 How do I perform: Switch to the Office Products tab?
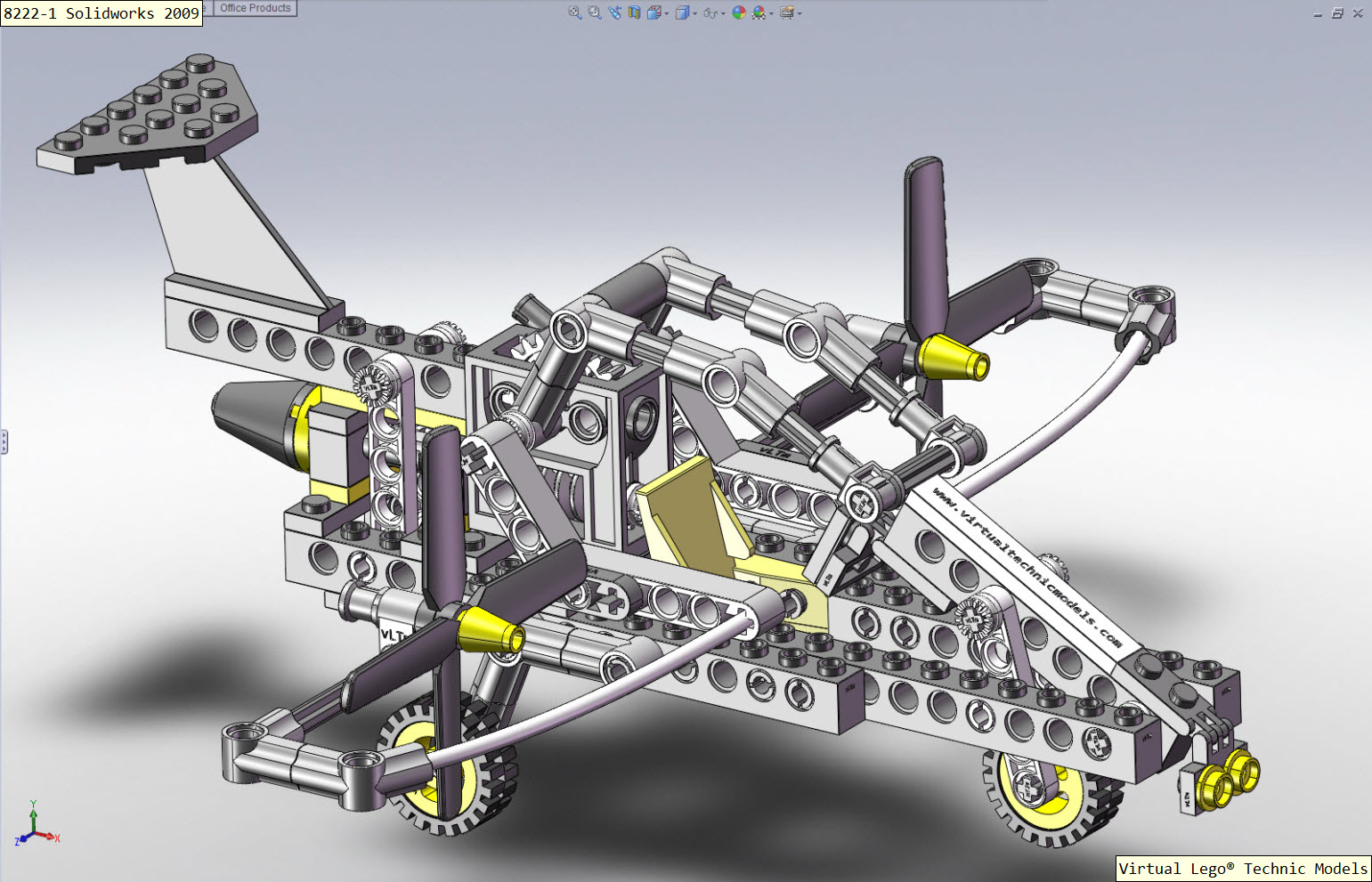click(x=256, y=8)
